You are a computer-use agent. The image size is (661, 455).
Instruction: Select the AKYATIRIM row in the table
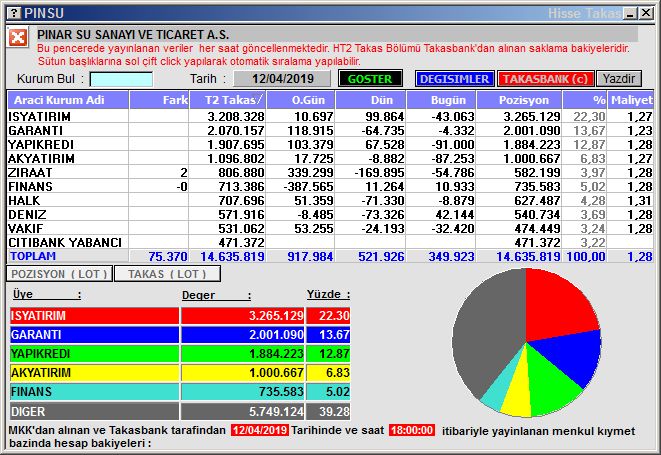click(x=330, y=158)
